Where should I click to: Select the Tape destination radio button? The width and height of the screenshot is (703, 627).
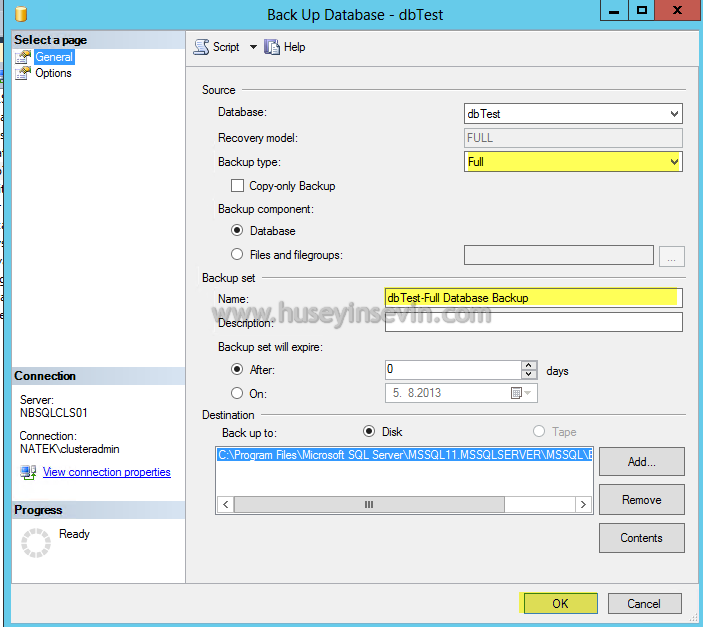(x=538, y=431)
